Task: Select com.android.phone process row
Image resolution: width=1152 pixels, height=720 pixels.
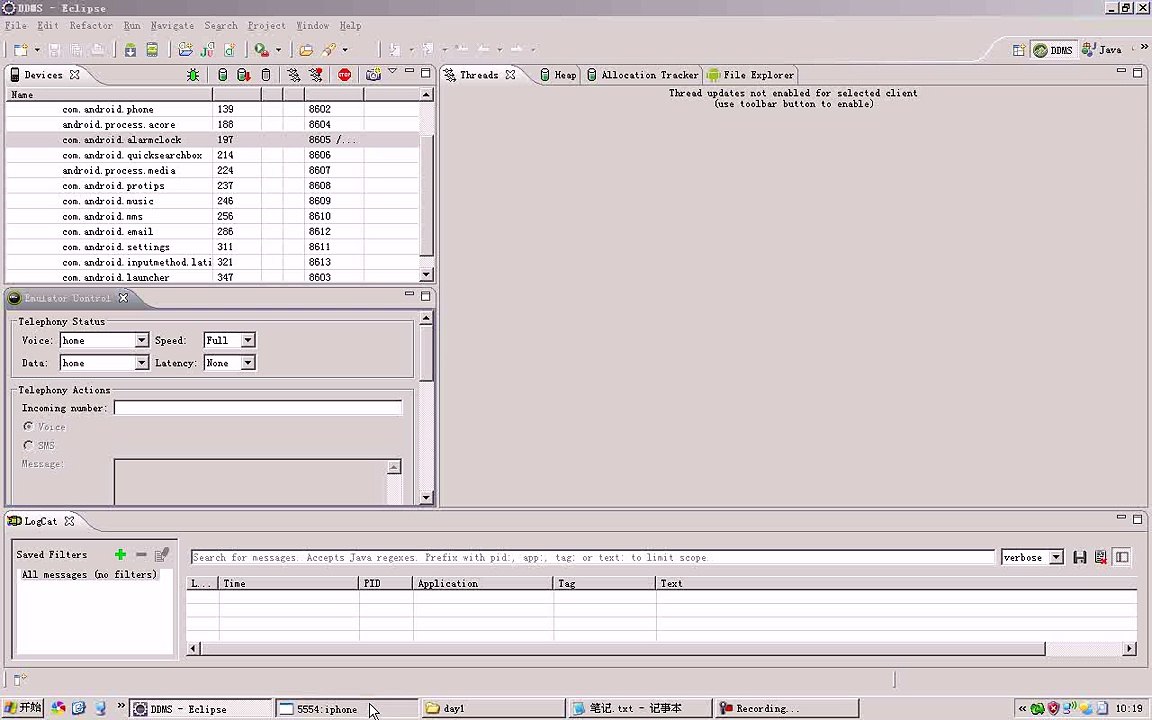Action: 213,109
